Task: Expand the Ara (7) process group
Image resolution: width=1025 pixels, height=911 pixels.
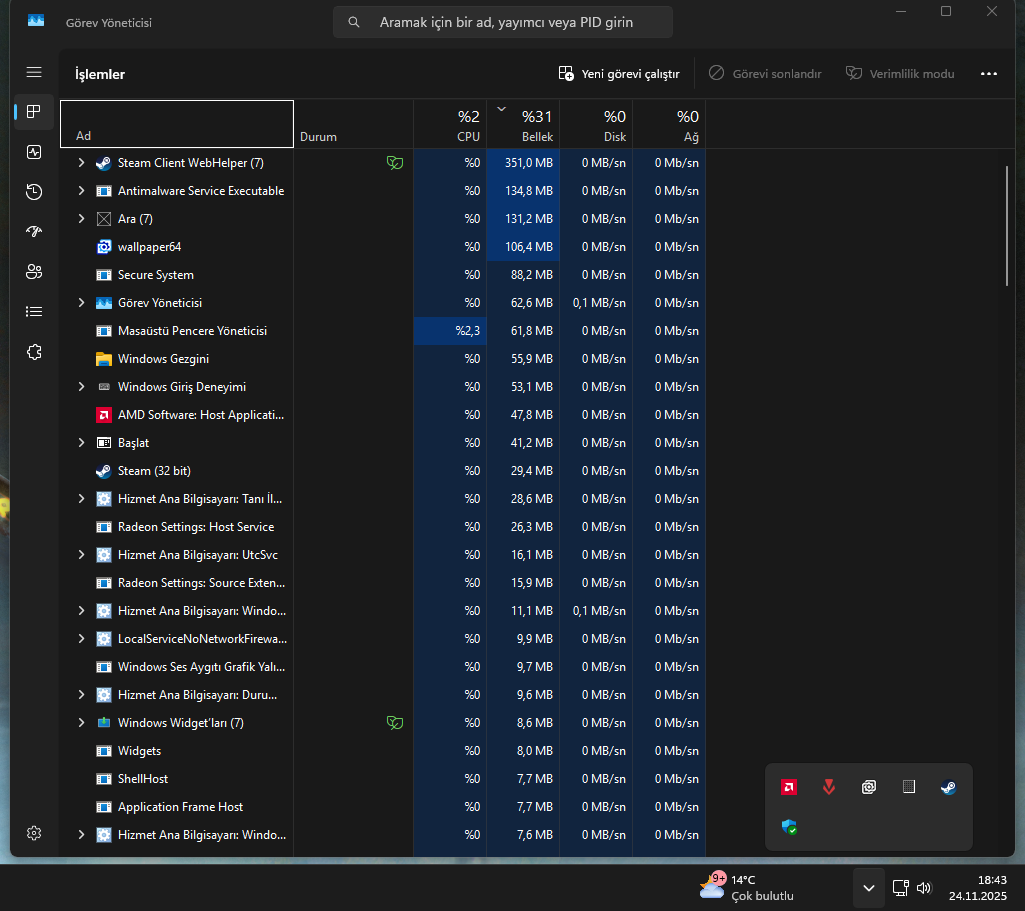Action: click(x=81, y=219)
